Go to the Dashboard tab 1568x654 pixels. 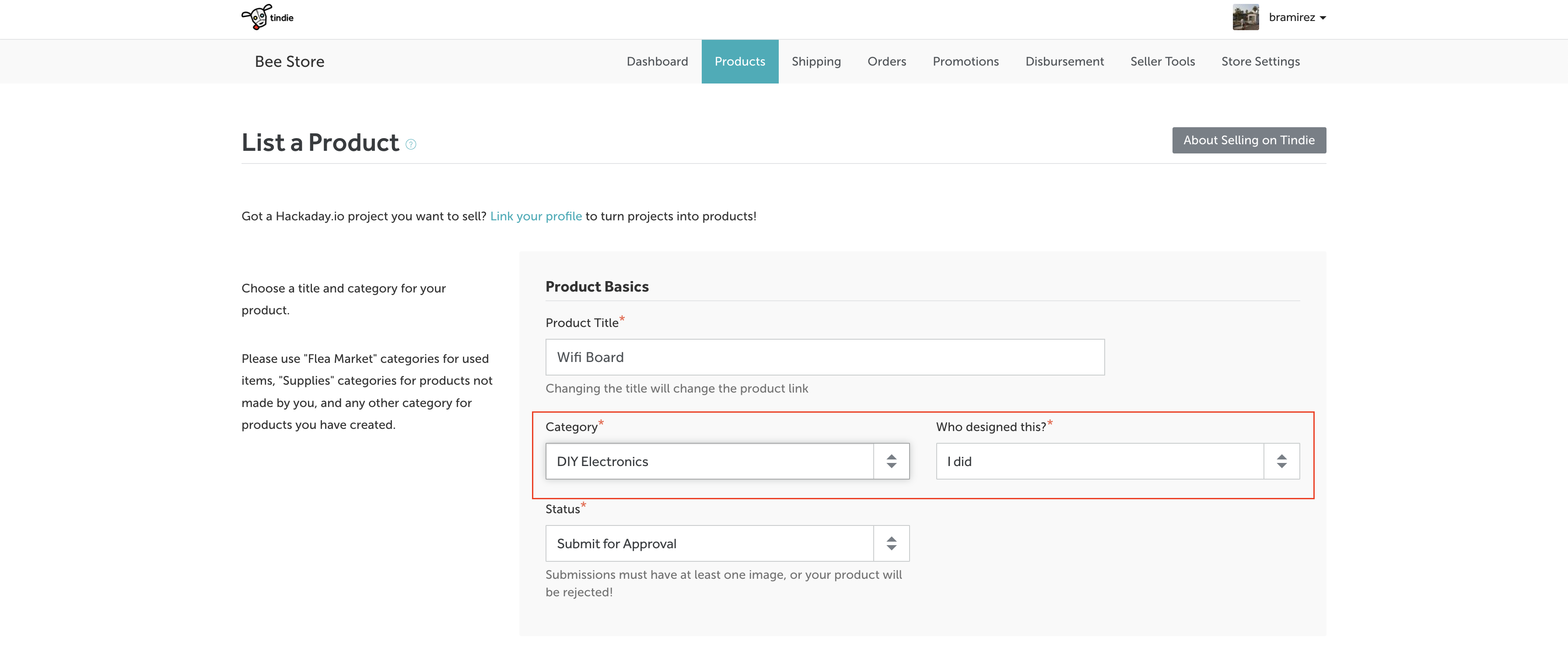(x=657, y=62)
